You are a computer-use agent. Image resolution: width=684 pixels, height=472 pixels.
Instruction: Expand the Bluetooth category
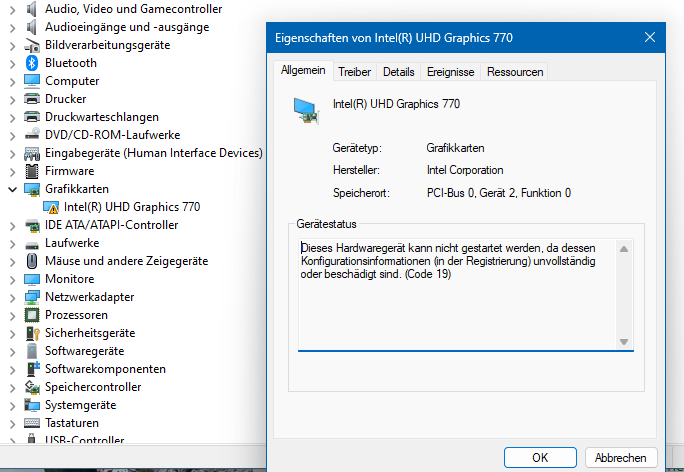point(13,63)
